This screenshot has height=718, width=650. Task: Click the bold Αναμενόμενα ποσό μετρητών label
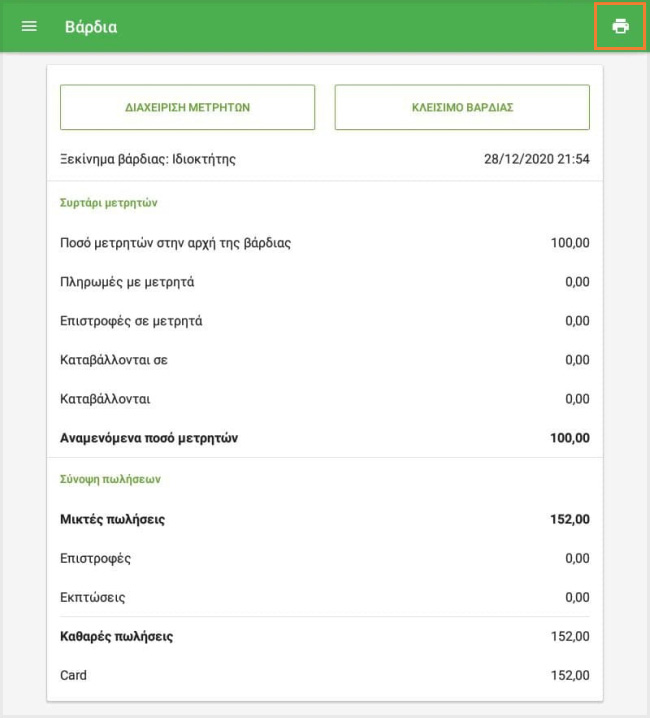[149, 438]
